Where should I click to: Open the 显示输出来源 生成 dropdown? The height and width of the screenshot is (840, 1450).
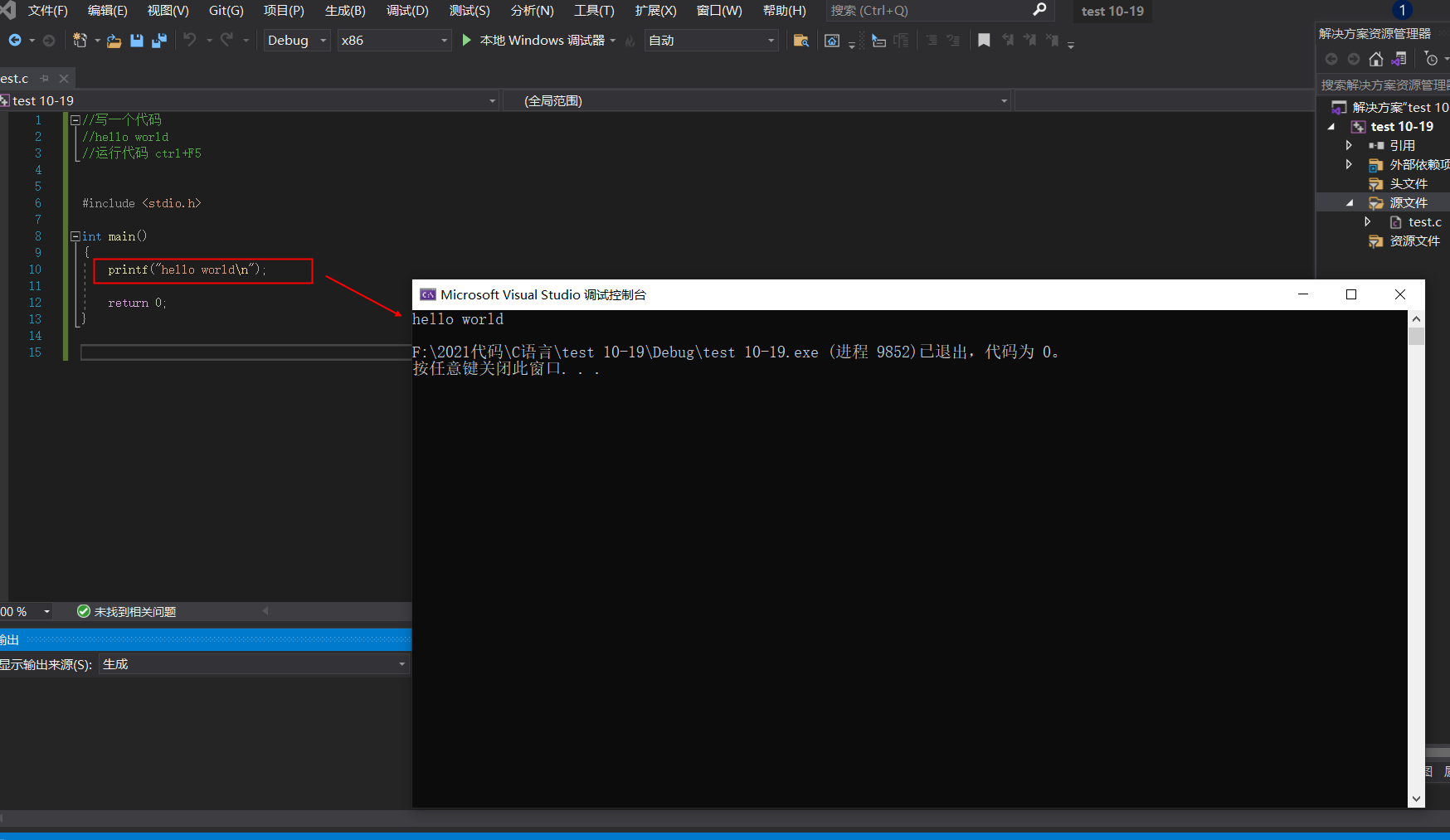pos(255,664)
